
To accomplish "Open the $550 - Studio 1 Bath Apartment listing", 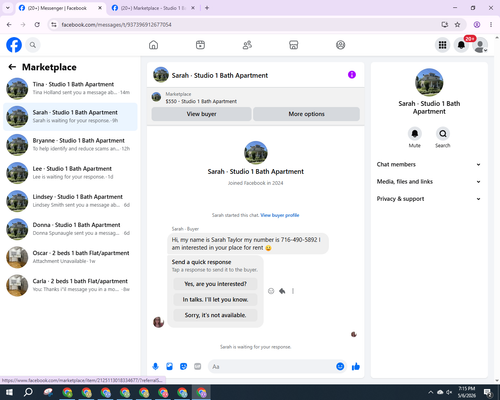I will point(201,101).
